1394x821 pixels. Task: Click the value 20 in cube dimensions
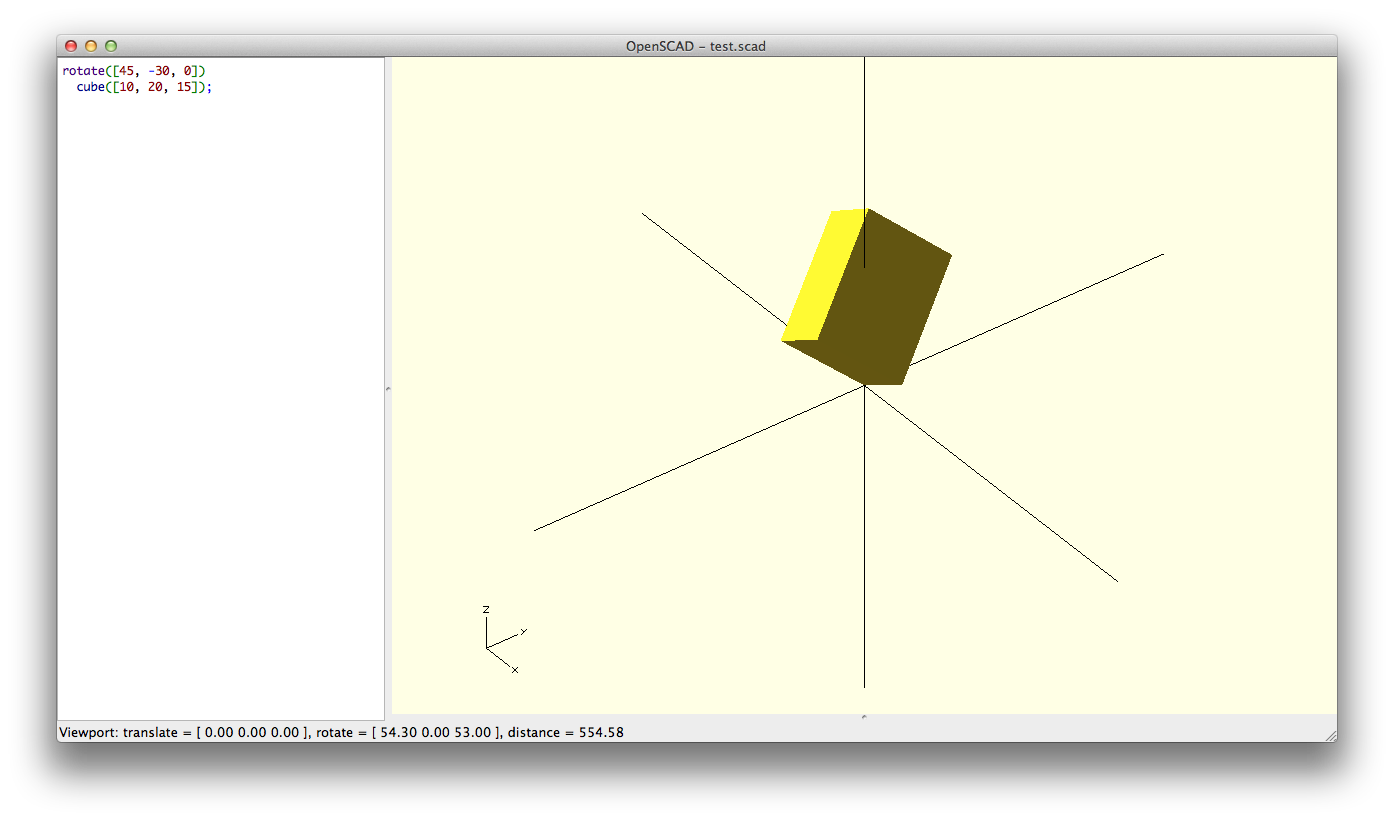pyautogui.click(x=155, y=87)
